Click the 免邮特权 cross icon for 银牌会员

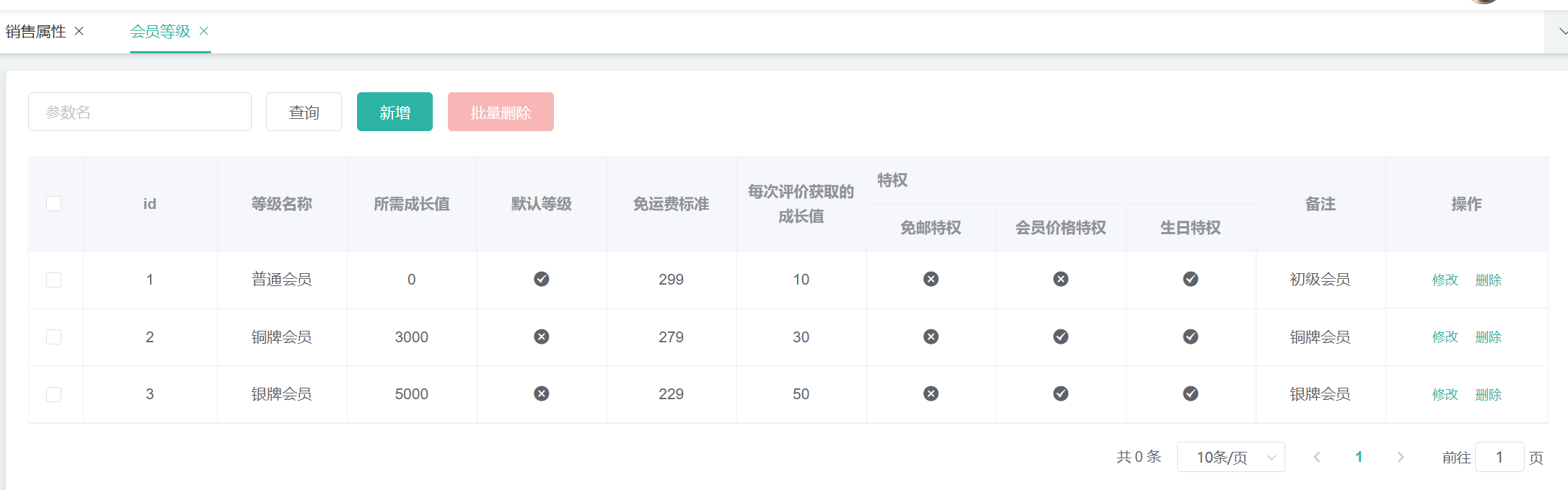click(x=931, y=393)
